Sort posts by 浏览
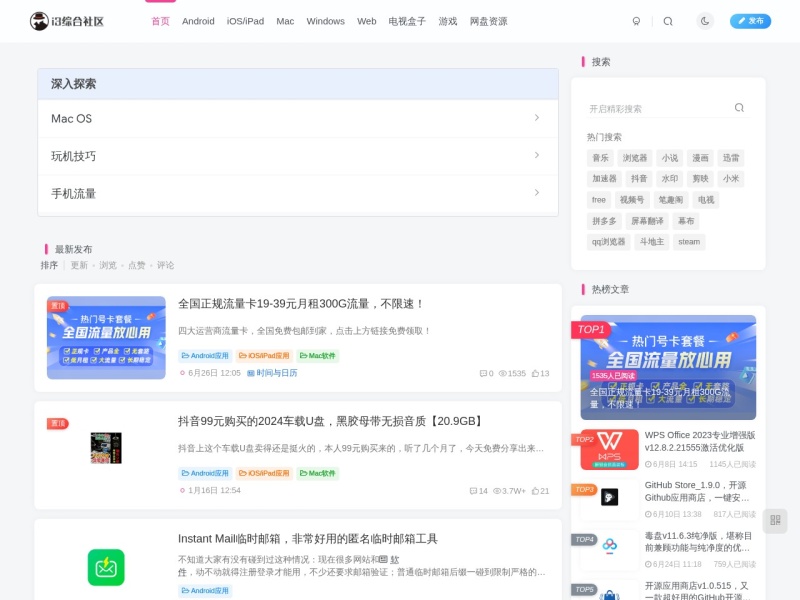The image size is (800, 600). click(108, 265)
